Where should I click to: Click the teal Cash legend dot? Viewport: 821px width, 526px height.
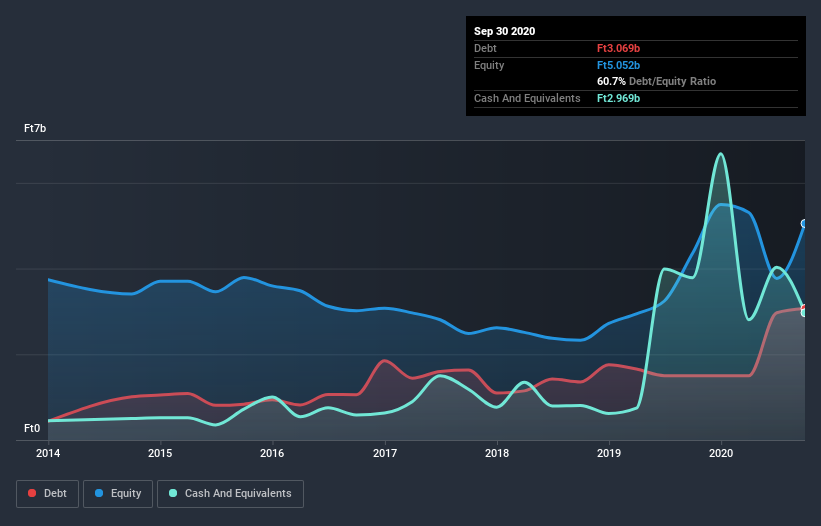pyautogui.click(x=173, y=493)
